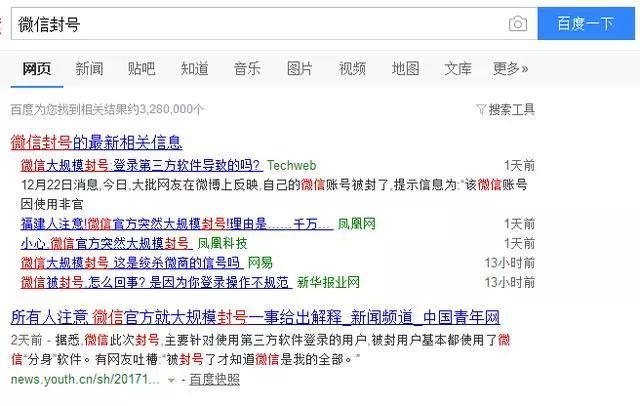
Task: Click the funnel icon beside 搜索工具
Action: click(481, 109)
